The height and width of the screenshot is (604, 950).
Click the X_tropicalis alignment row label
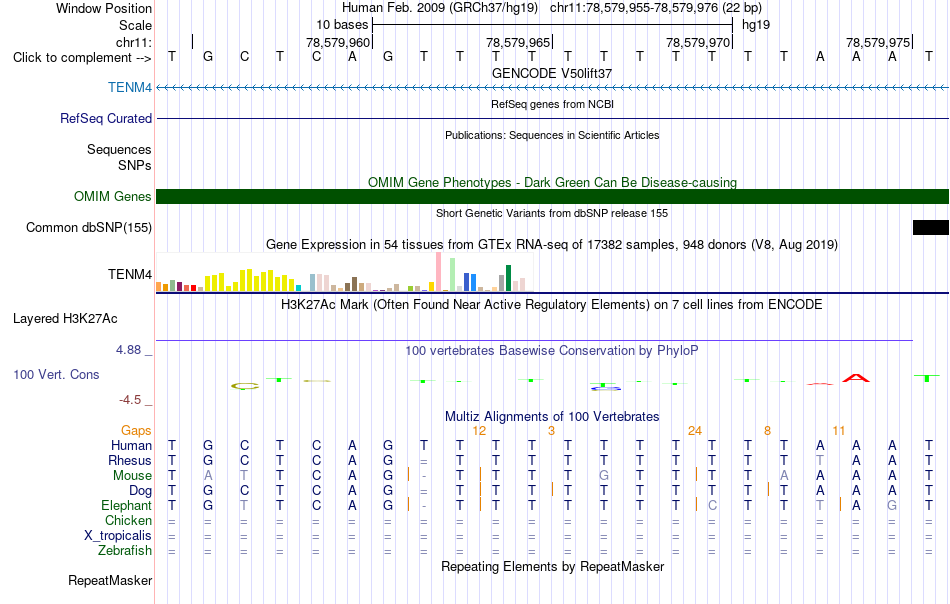coord(118,536)
